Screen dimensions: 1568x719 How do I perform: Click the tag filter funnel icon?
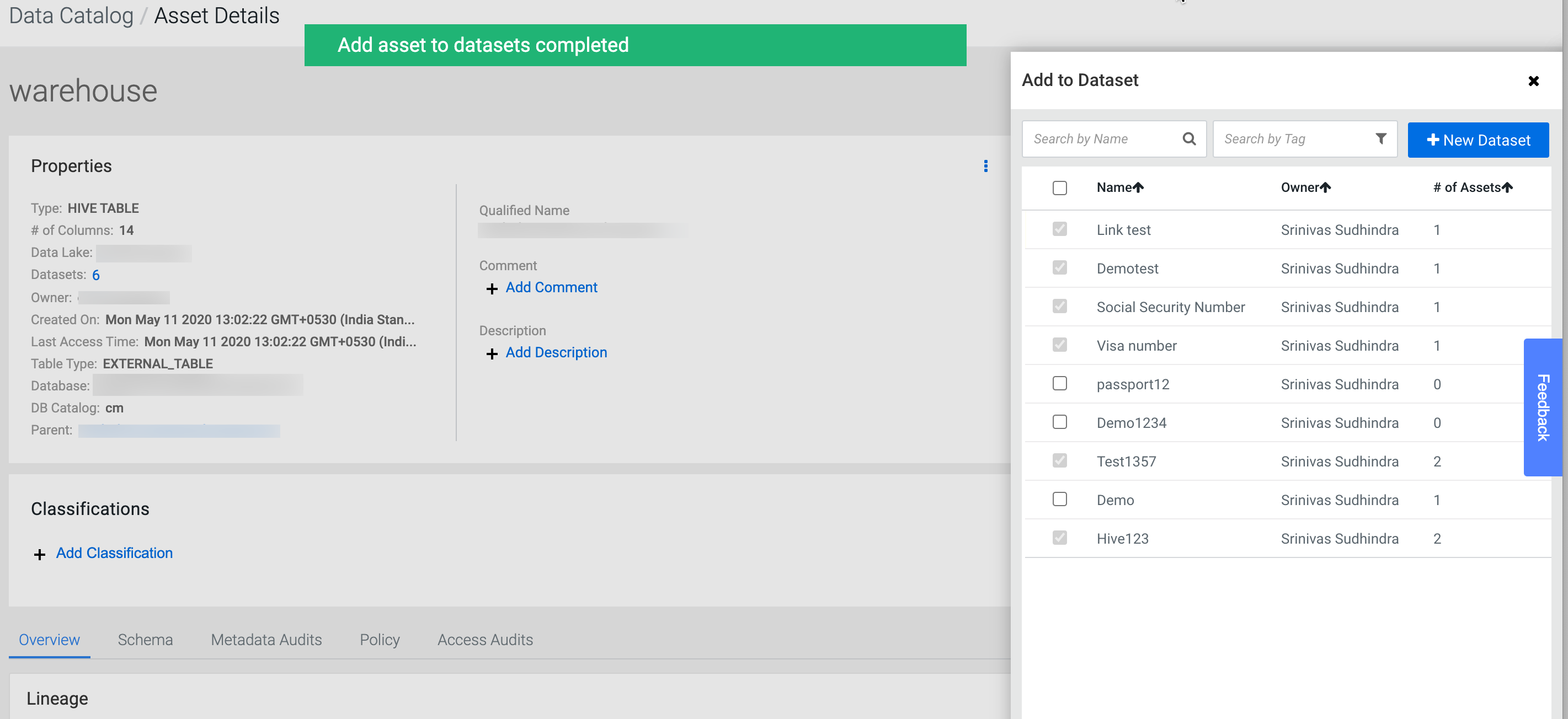[x=1380, y=139]
